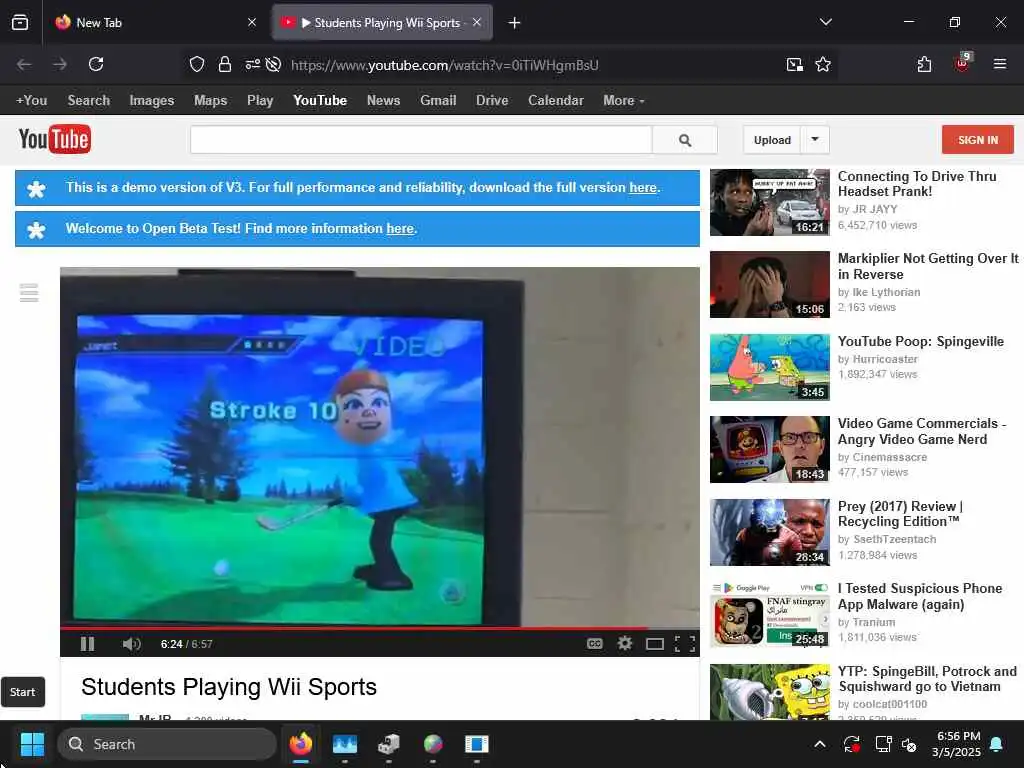Open the Prey (2017) Review video title
1024x768 pixels.
[900, 514]
